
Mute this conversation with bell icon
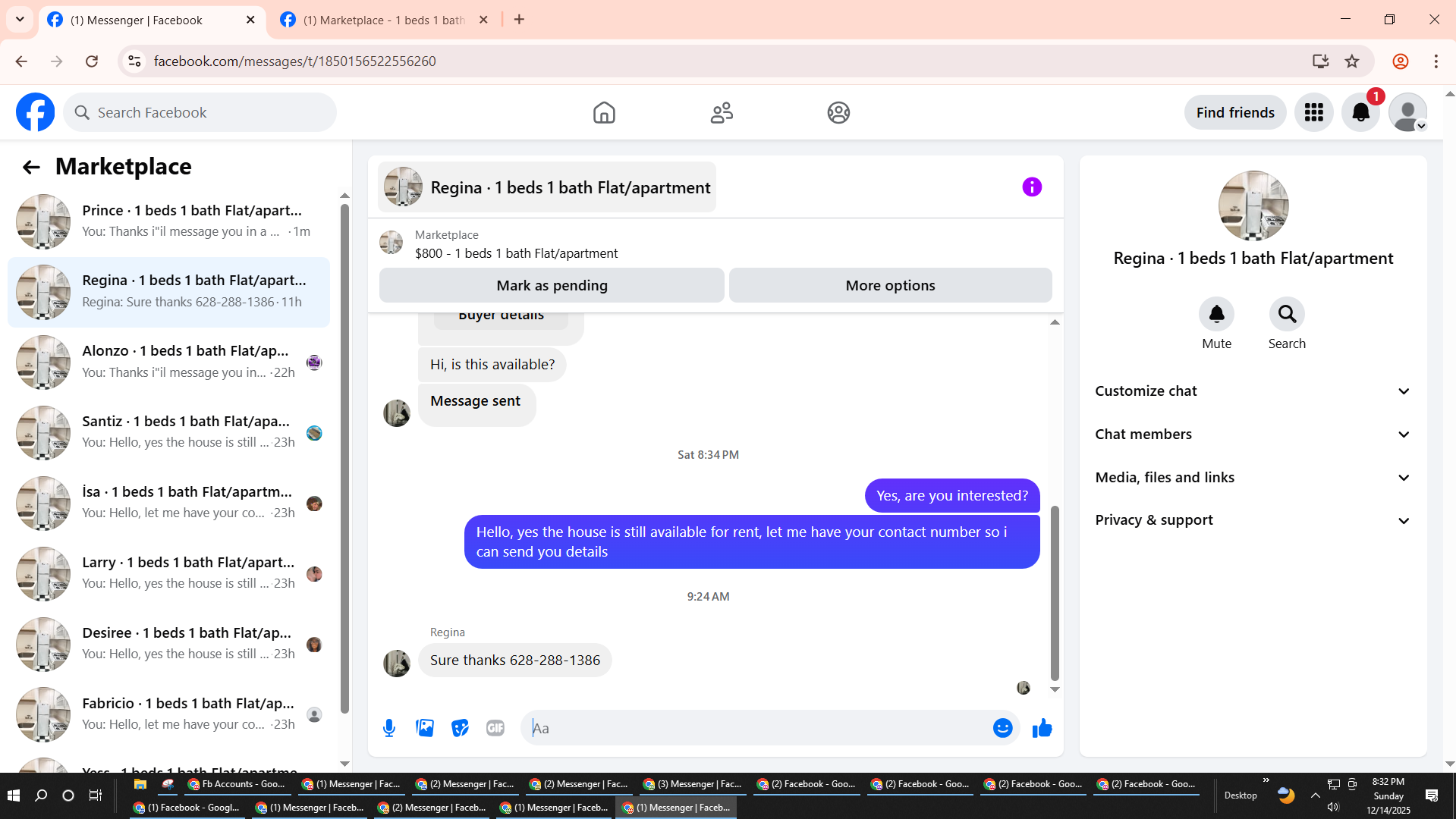tap(1216, 314)
